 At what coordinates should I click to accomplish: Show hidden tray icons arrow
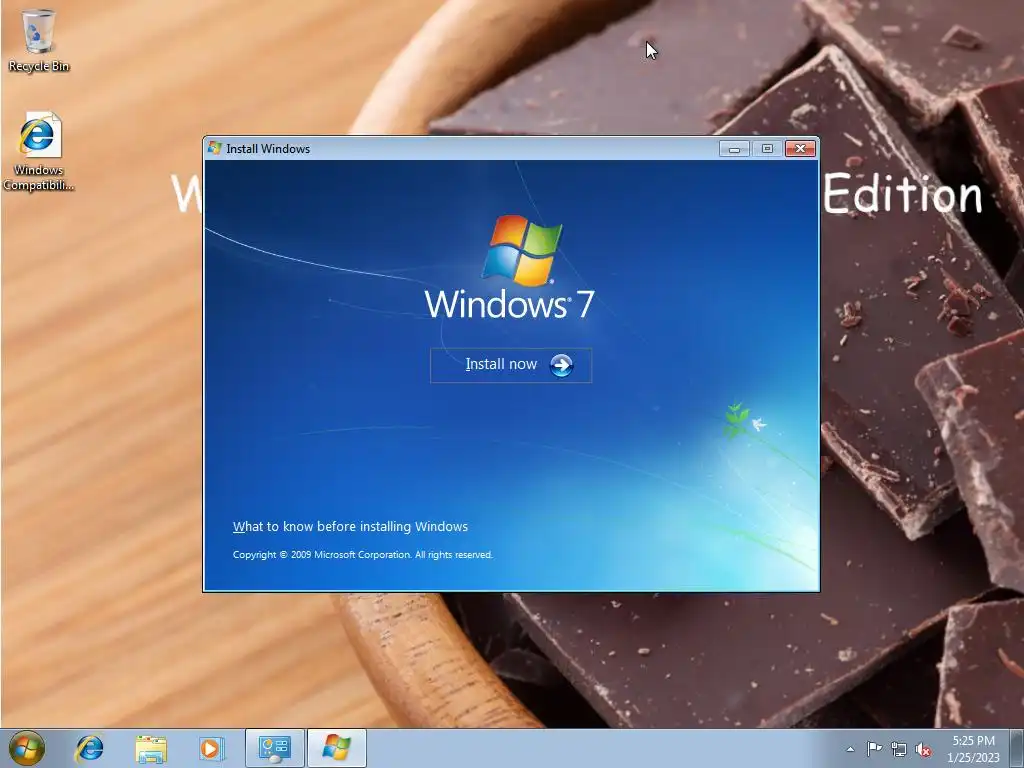click(x=850, y=749)
